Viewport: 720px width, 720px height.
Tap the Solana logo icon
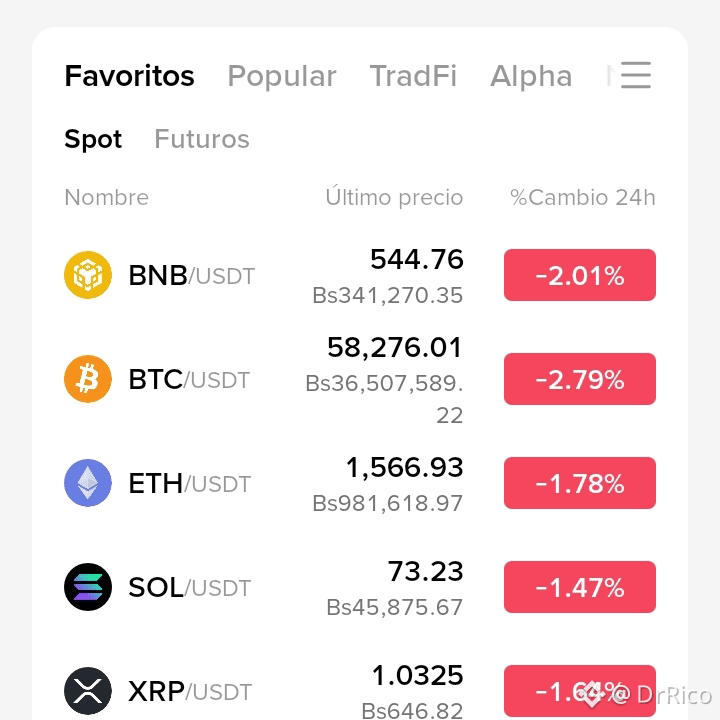88,587
